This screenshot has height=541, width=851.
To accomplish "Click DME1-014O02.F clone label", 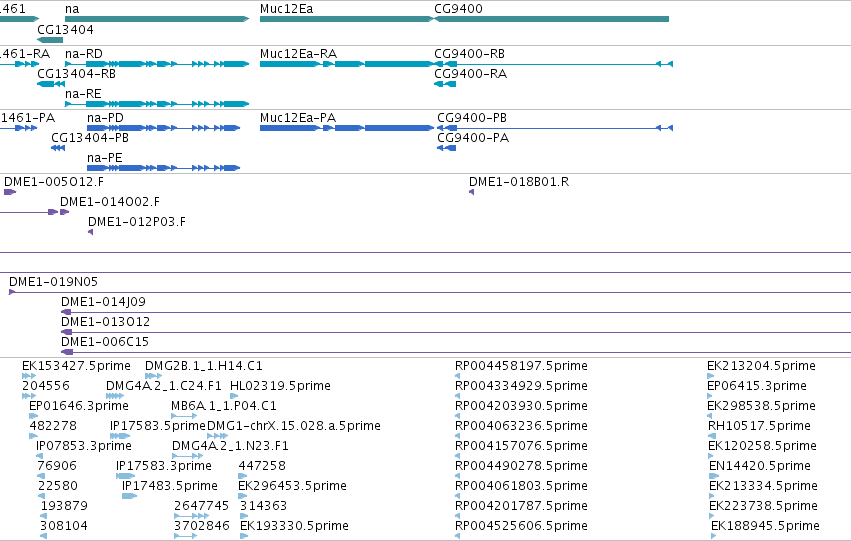I will [x=110, y=202].
